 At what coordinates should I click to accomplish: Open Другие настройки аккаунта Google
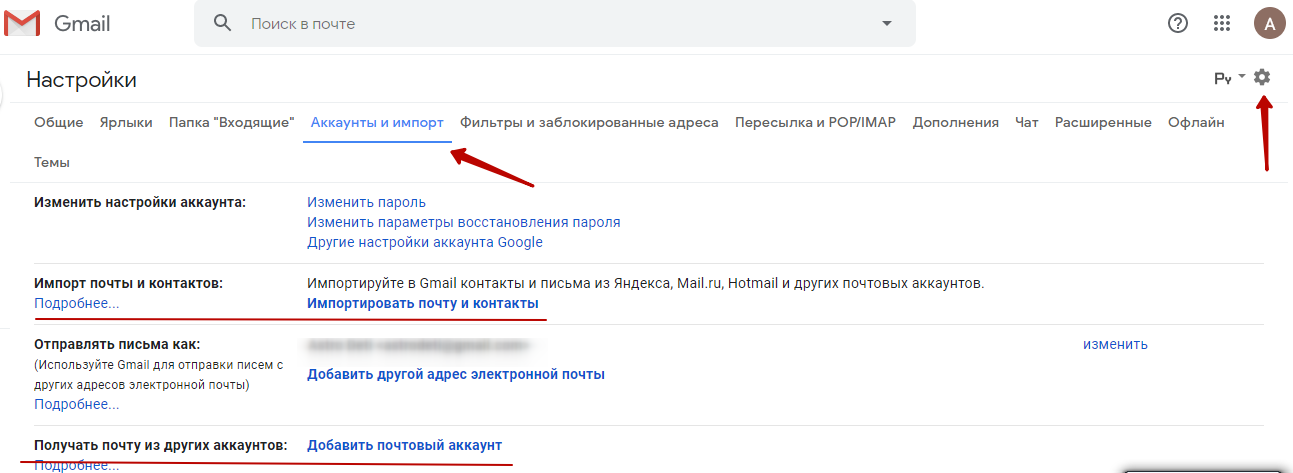pos(425,242)
